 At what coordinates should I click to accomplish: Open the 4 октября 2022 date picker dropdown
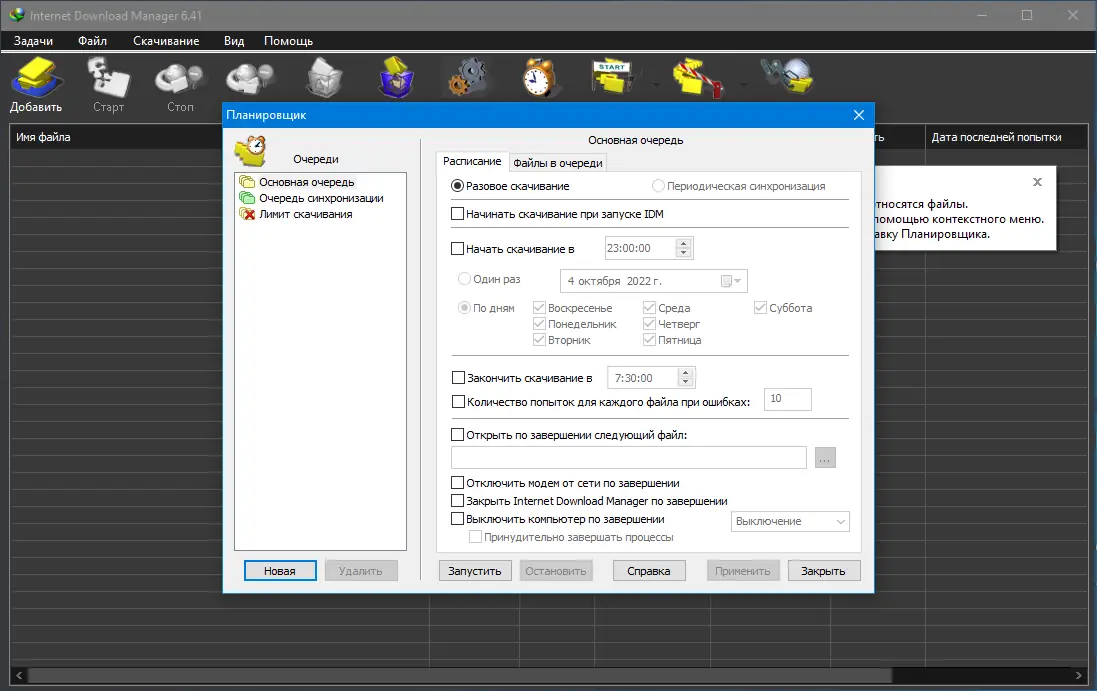(x=731, y=281)
